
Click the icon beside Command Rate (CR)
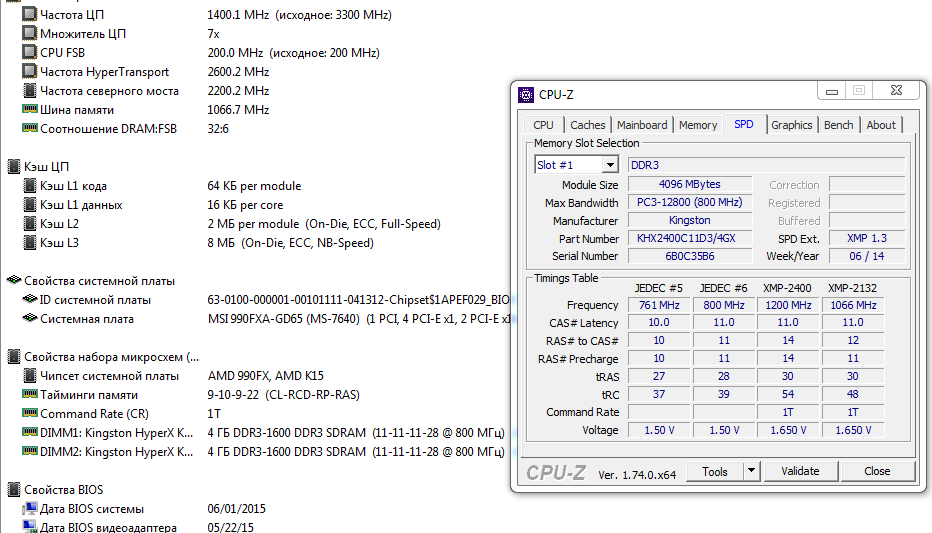coord(29,413)
